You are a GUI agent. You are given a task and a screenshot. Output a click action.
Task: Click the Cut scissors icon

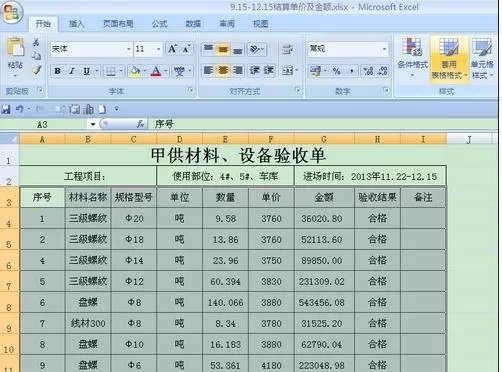point(36,42)
